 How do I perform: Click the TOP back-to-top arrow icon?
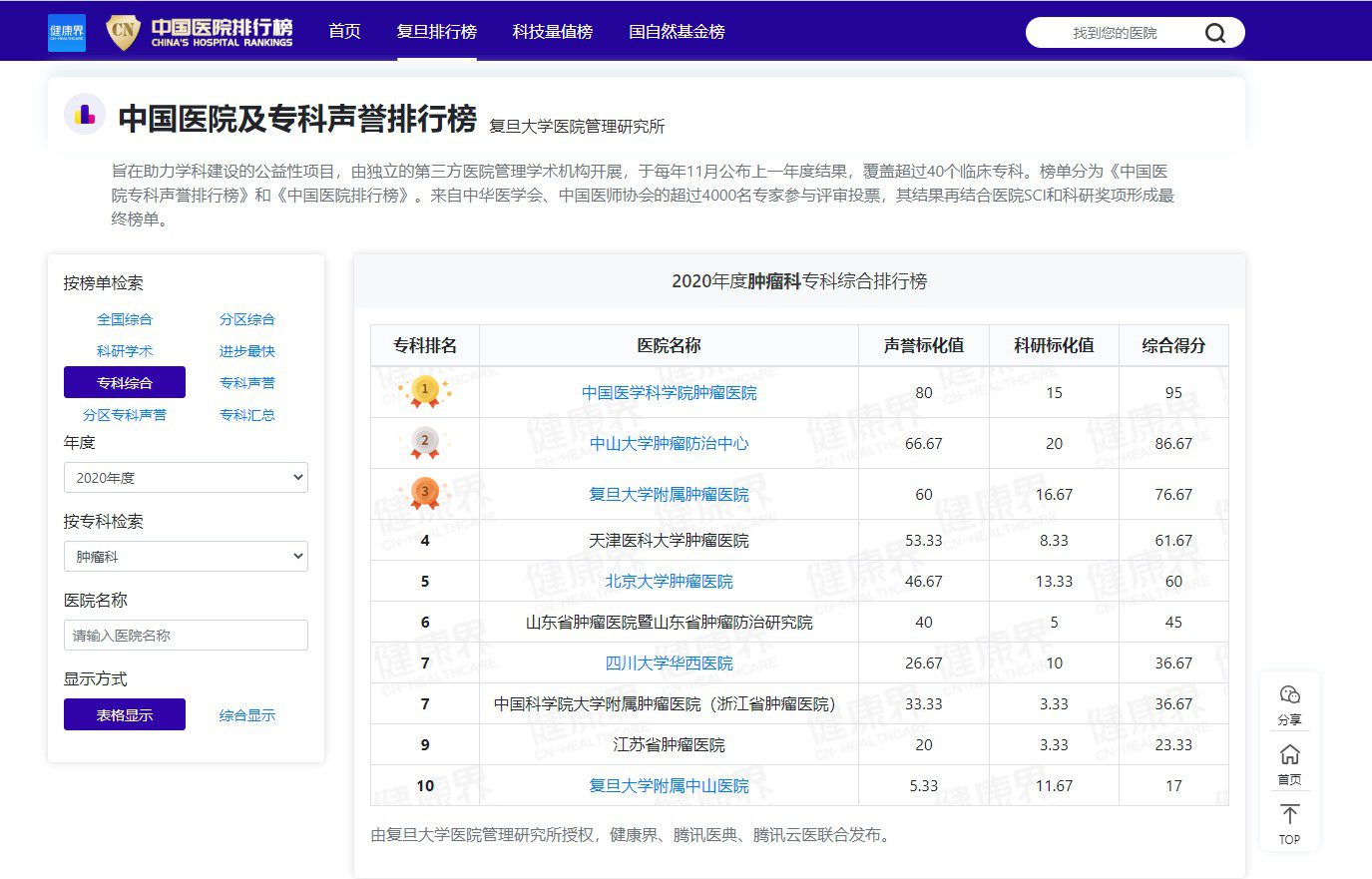click(x=1289, y=814)
